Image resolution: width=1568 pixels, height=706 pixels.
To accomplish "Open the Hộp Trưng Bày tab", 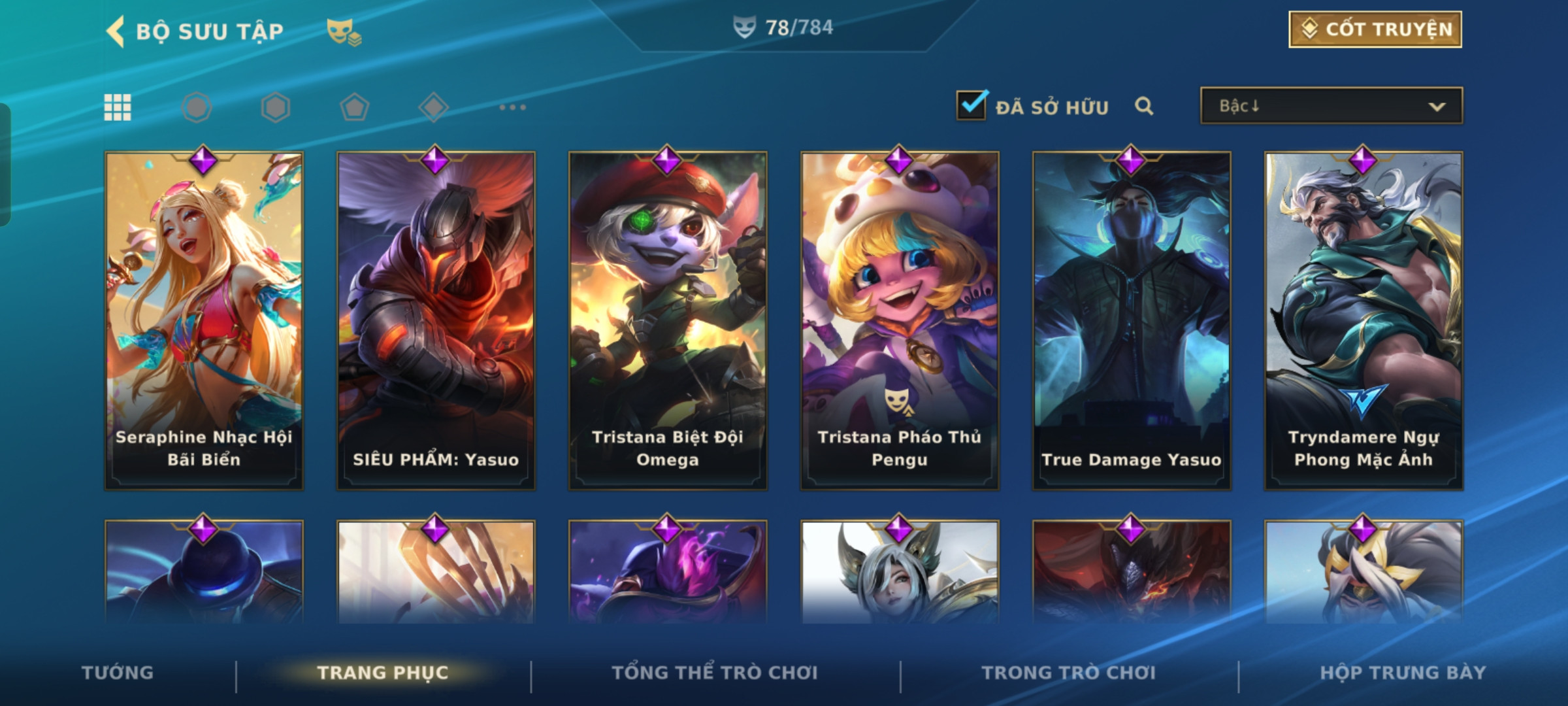I will click(1403, 673).
